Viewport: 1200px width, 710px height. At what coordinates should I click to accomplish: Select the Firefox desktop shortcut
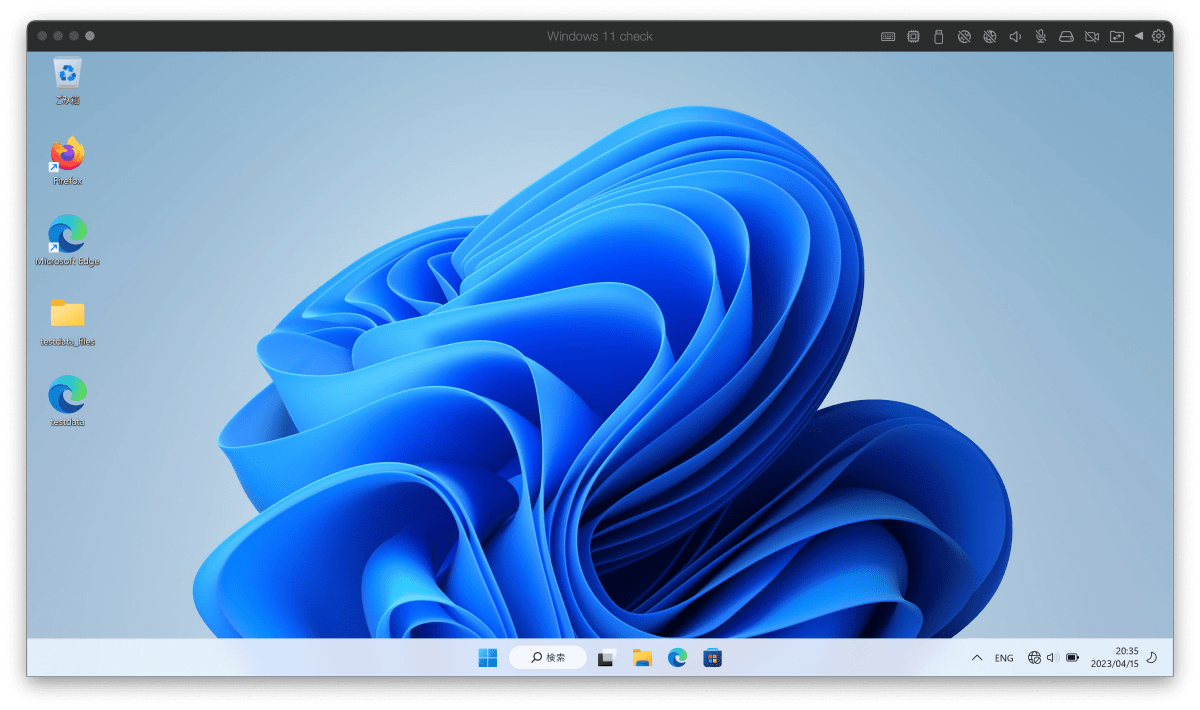pos(67,161)
